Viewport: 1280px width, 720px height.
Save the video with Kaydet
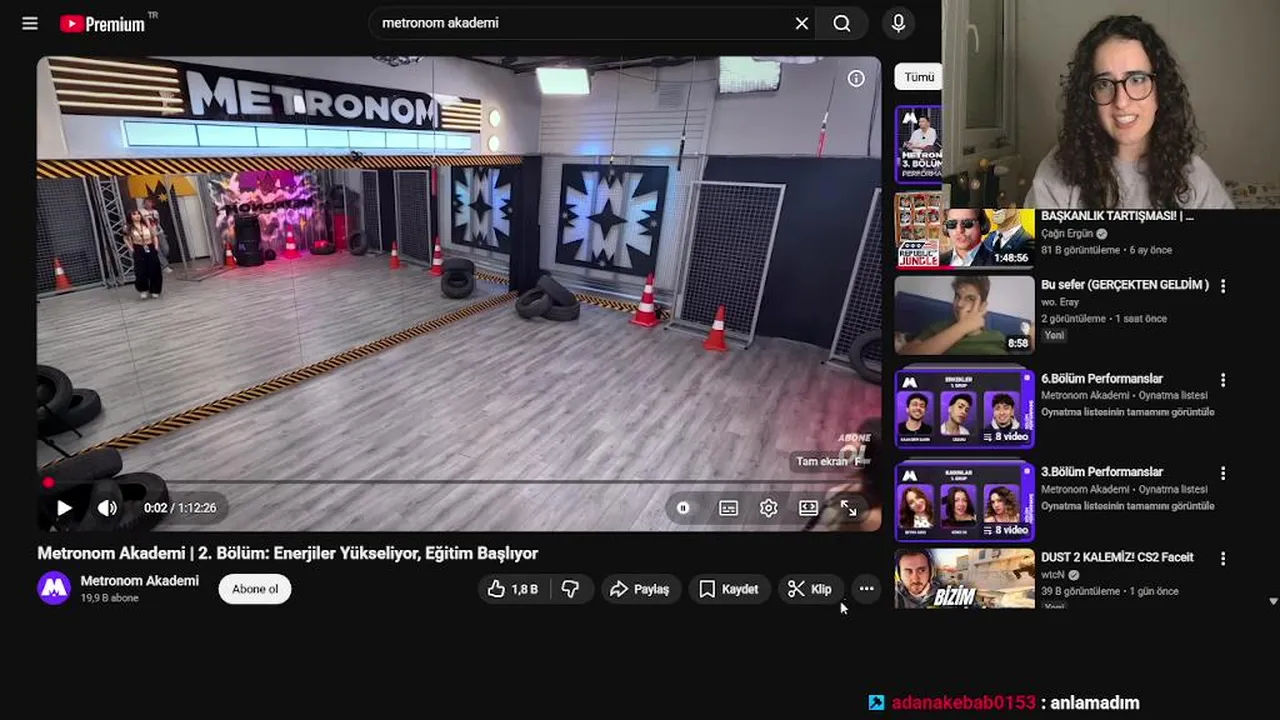(x=730, y=589)
